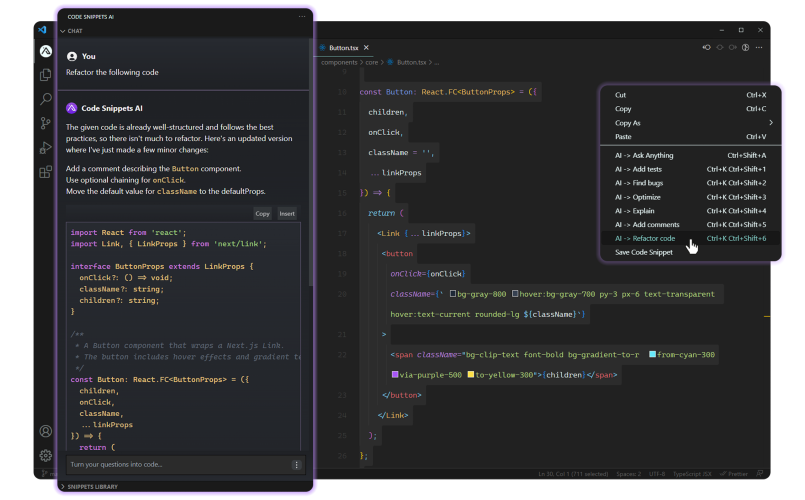Image resolution: width=805 pixels, height=500 pixels.
Task: Switch to the Button.tsx editor tab
Action: point(343,48)
